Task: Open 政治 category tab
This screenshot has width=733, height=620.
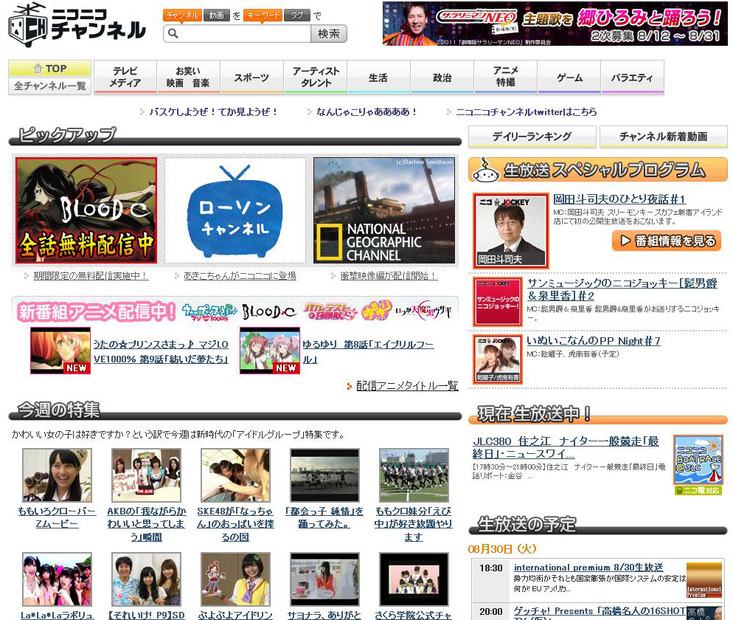Action: click(x=442, y=77)
